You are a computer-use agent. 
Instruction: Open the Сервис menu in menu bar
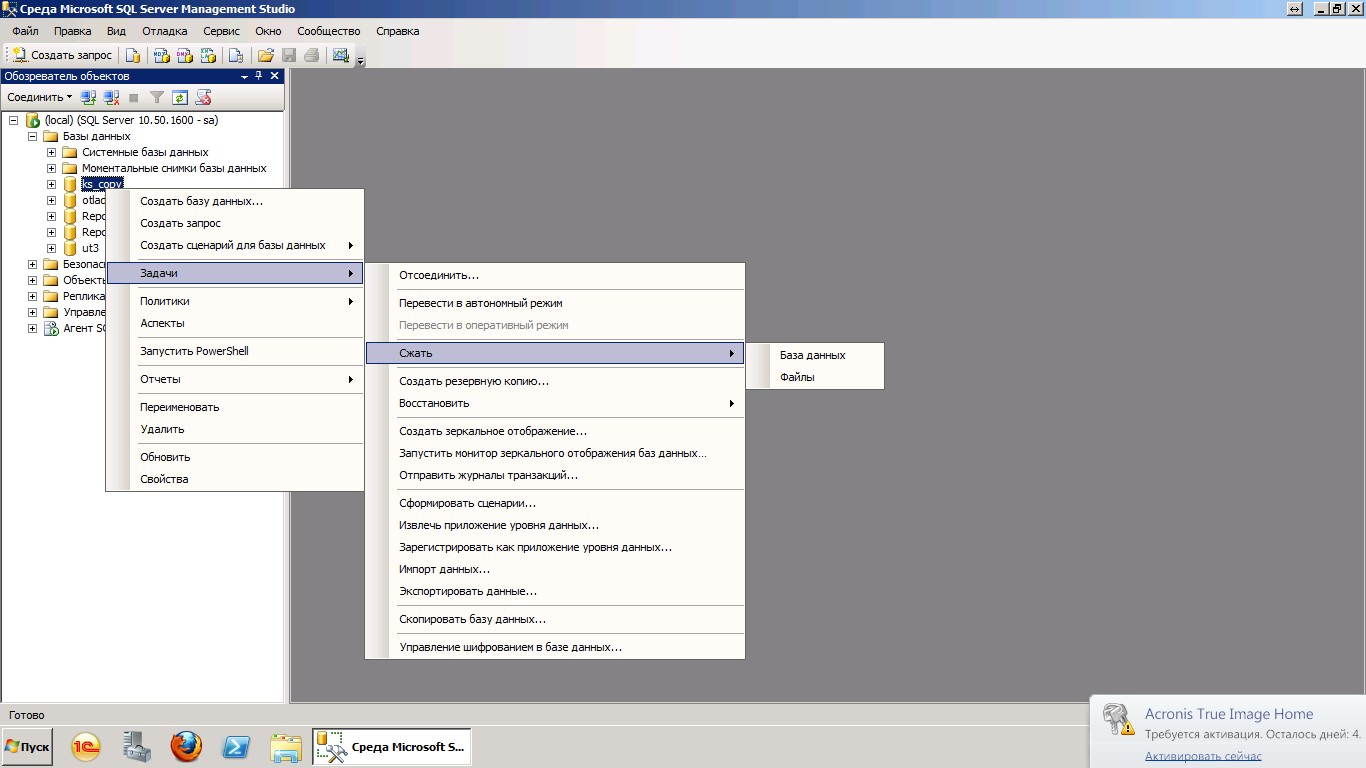(221, 31)
